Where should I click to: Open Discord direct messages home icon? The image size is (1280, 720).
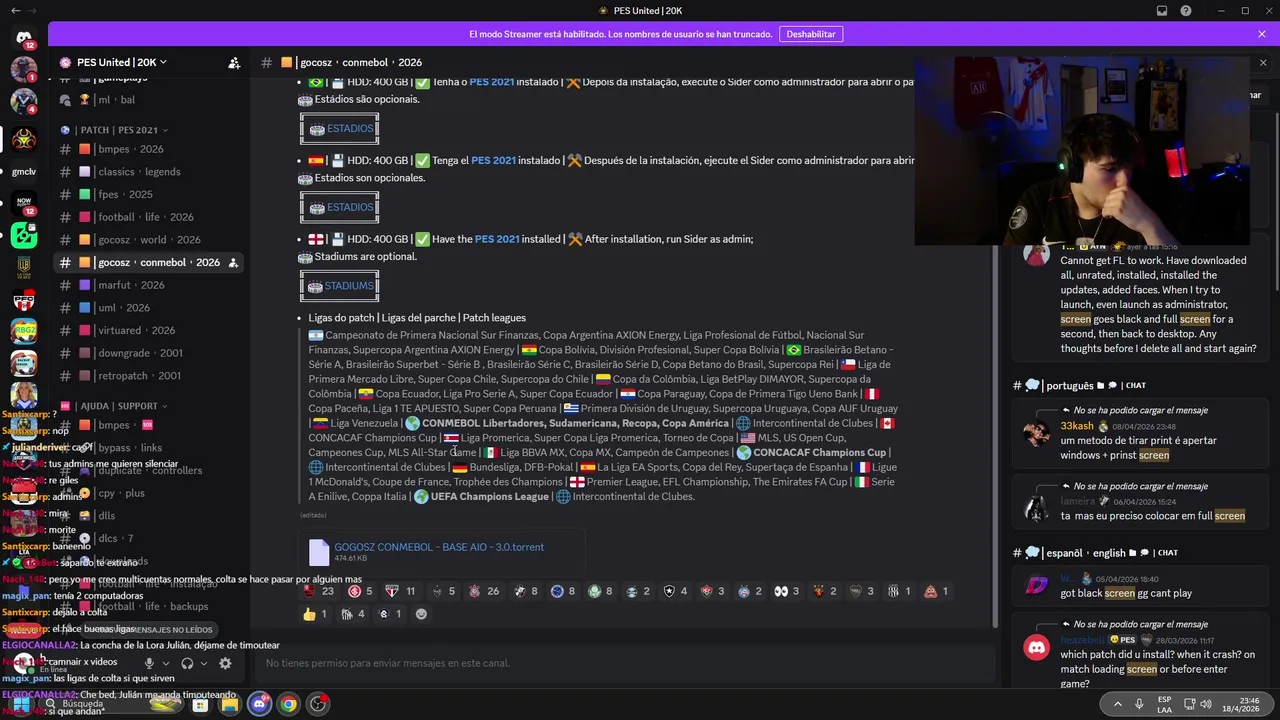(24, 38)
